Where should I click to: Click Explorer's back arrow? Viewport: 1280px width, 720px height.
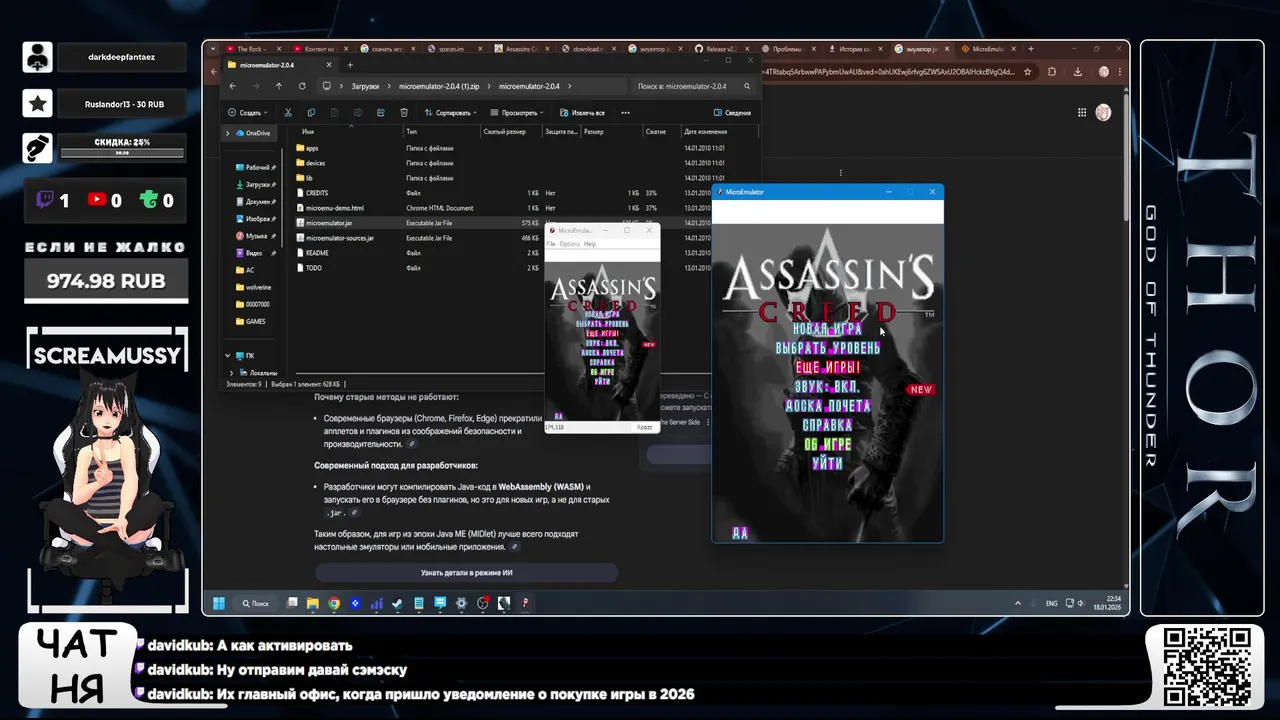point(233,86)
